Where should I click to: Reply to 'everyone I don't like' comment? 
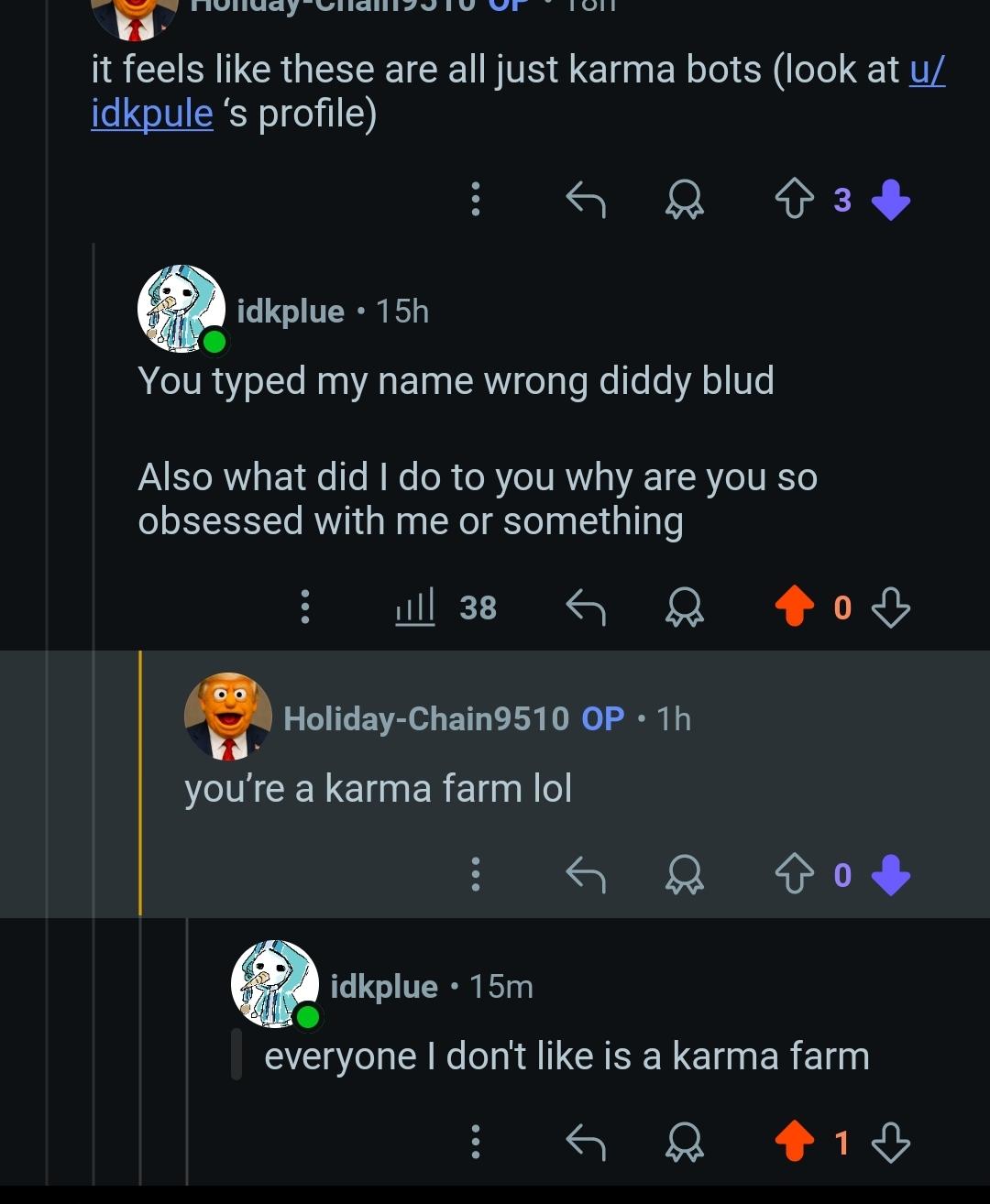click(586, 1143)
